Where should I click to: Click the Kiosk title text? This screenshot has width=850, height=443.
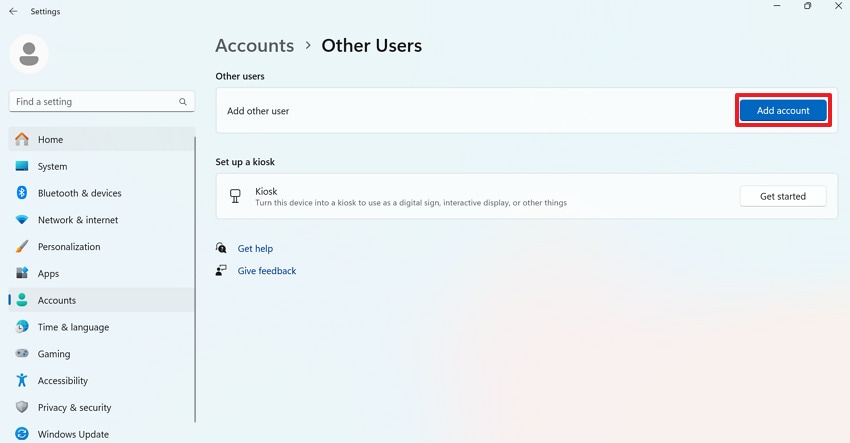[266, 191]
